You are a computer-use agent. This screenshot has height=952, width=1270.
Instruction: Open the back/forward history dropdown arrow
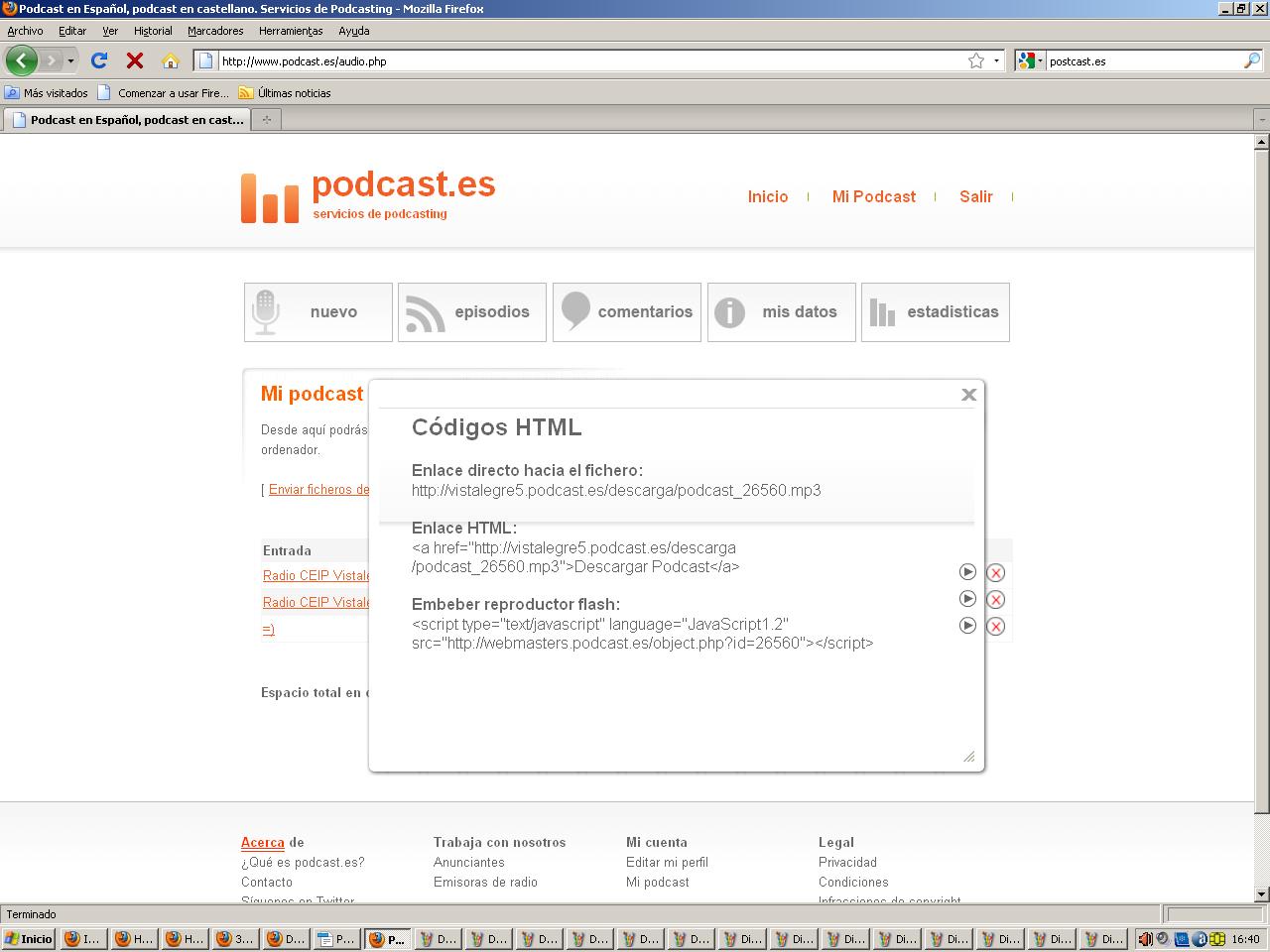point(70,60)
